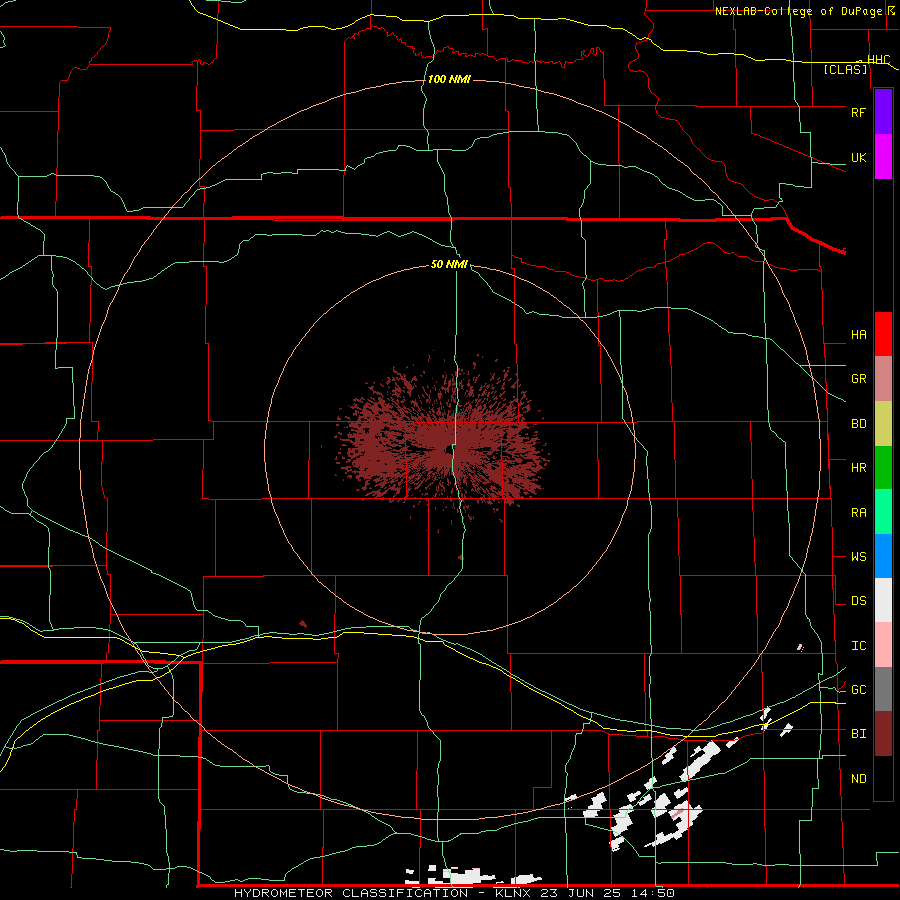Click the radar site center of biological echoes
900x900 pixels.
(449, 449)
